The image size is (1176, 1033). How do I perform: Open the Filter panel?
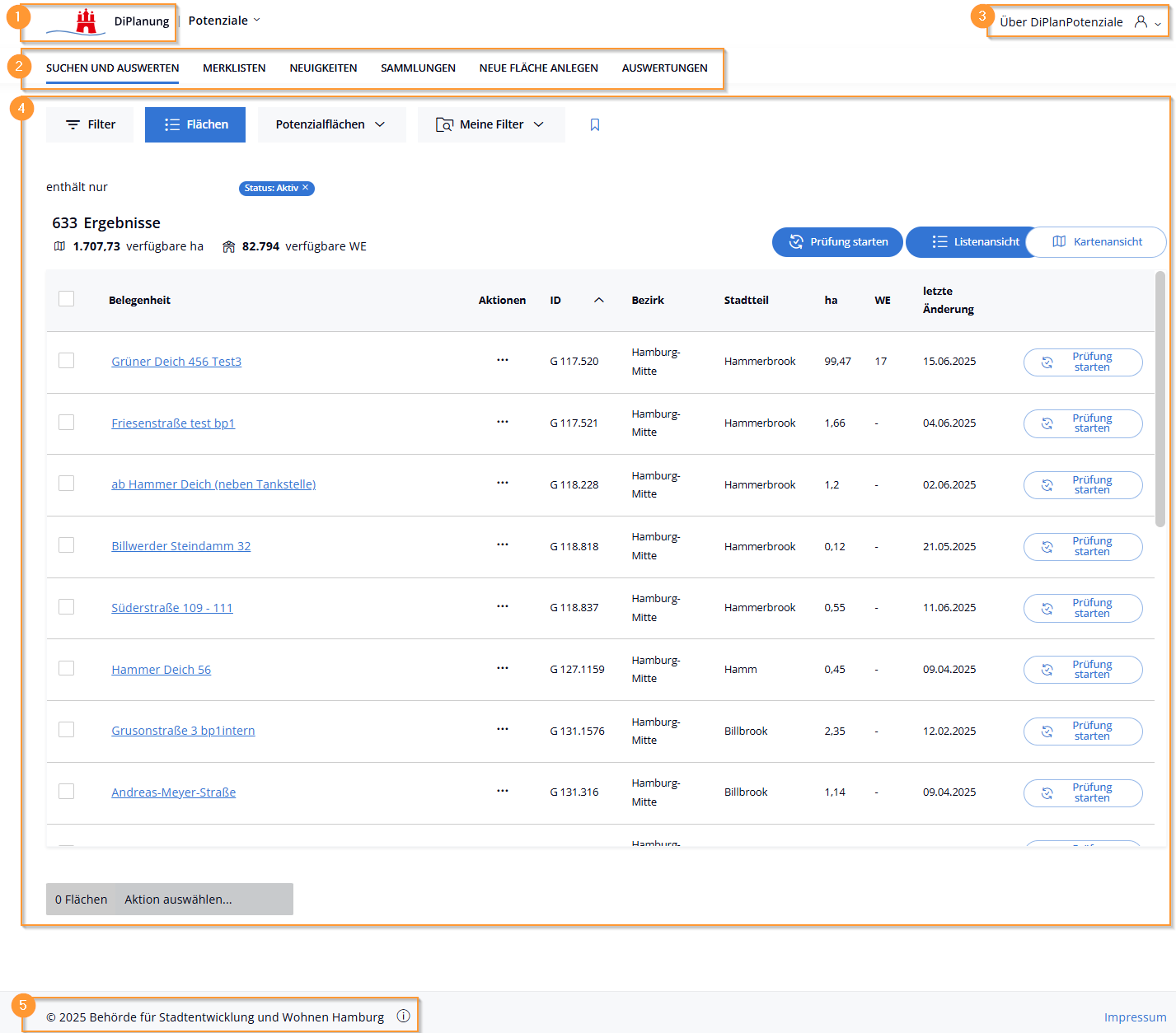click(x=90, y=124)
